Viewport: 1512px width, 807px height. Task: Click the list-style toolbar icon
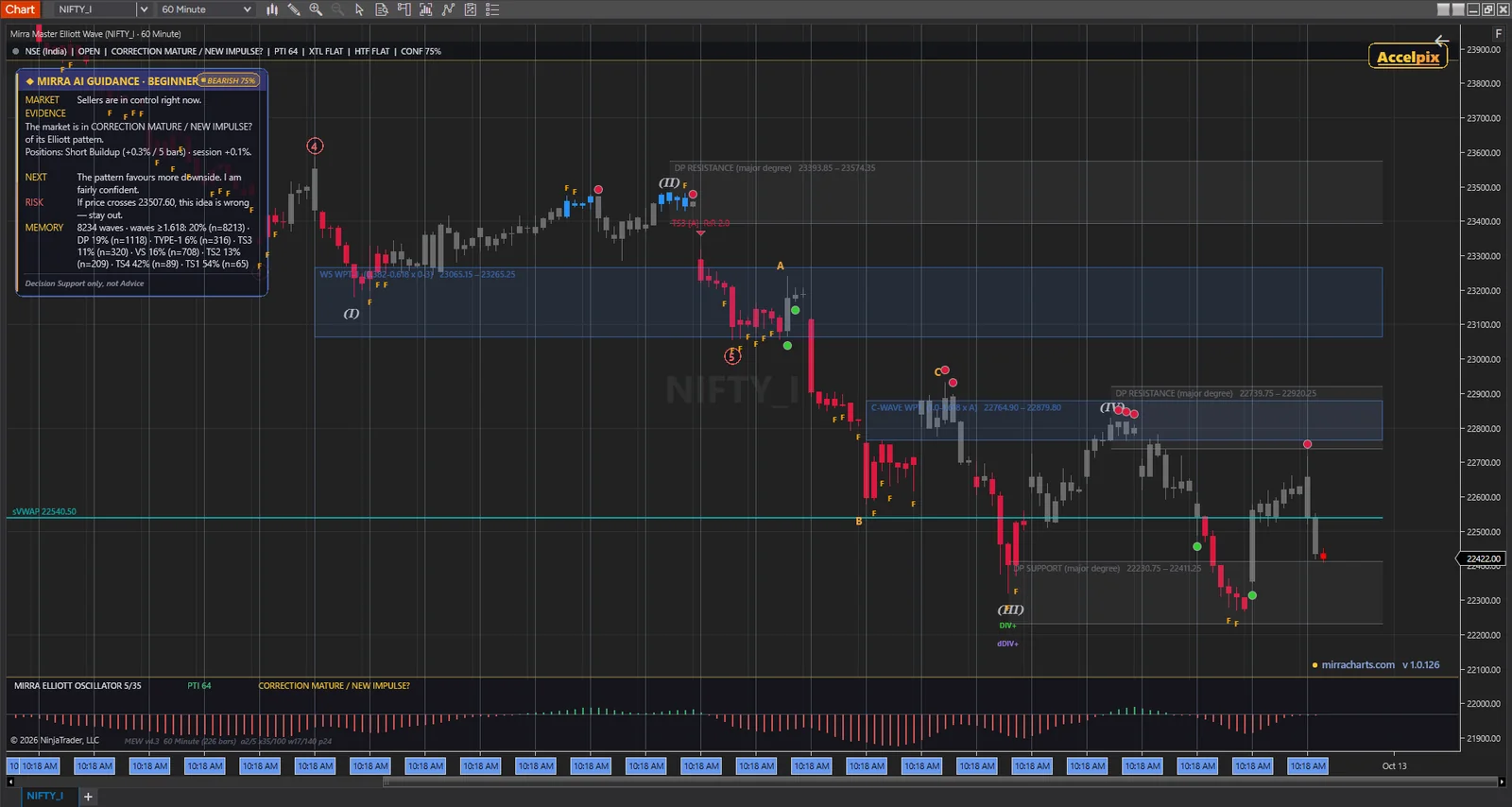point(492,9)
